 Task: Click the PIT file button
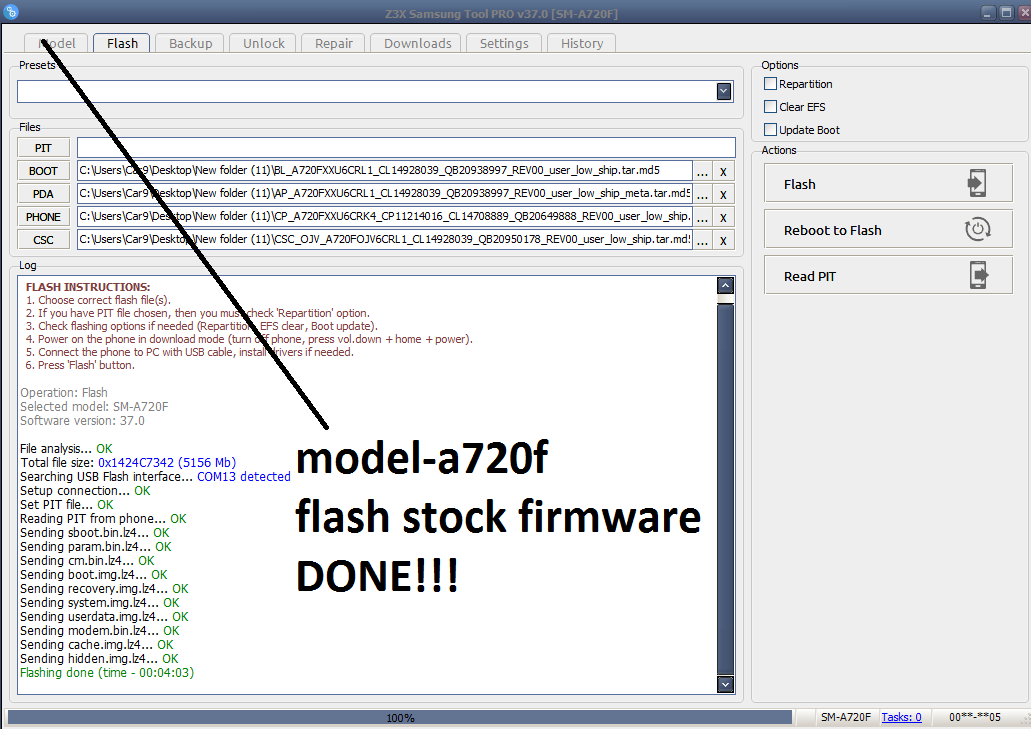[43, 148]
